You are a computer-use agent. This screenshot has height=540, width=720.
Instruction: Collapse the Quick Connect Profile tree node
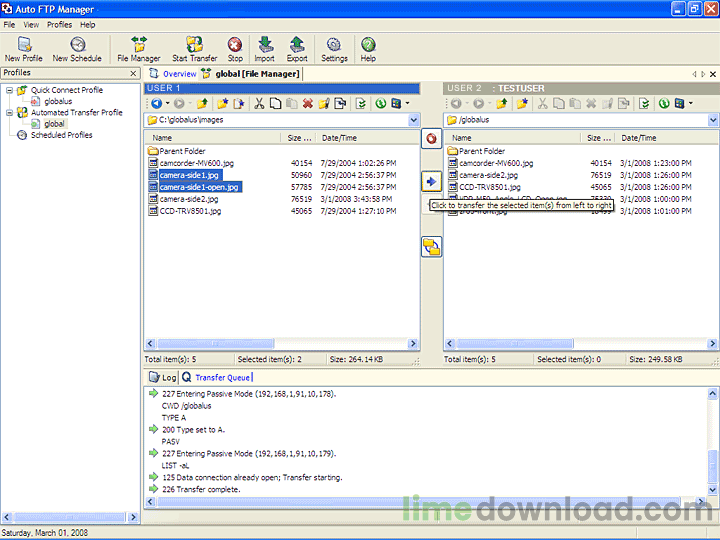(x=9, y=90)
